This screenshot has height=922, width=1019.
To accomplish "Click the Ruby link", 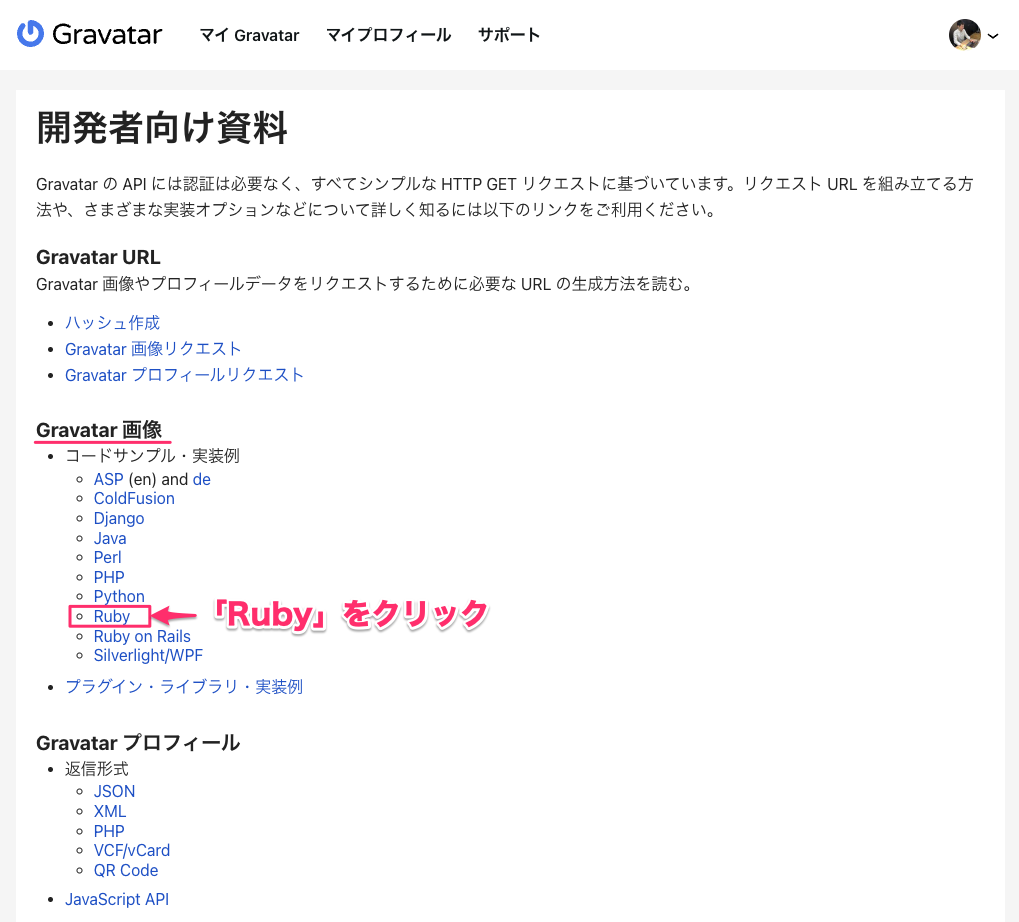I will pos(112,616).
